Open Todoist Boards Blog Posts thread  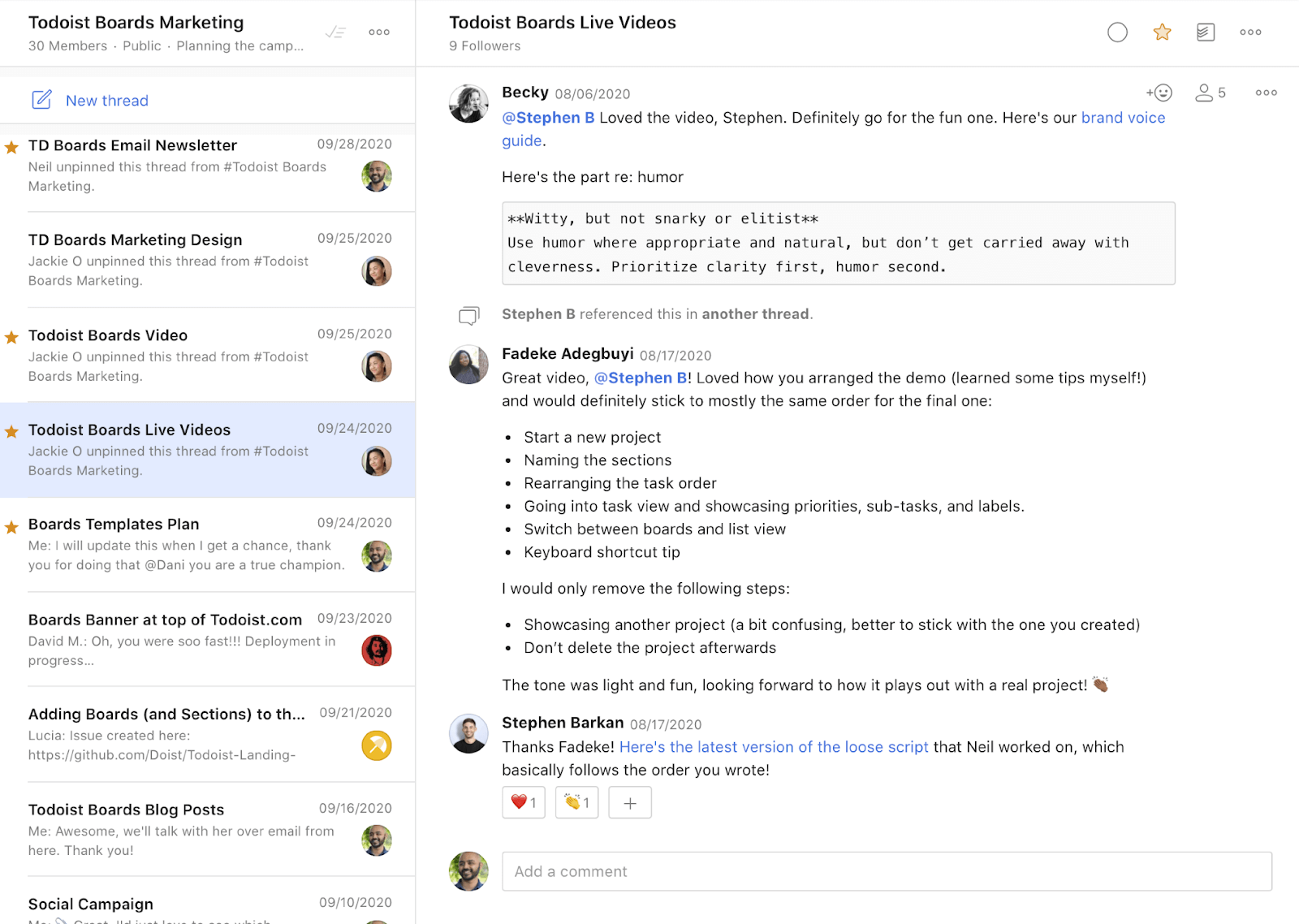[208, 829]
